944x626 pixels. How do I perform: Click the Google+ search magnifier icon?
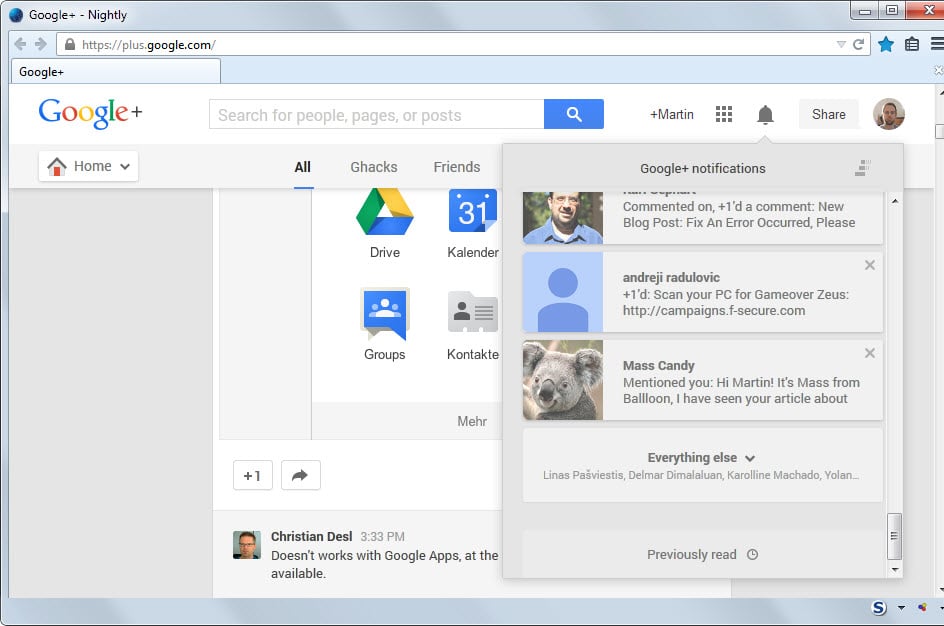574,114
